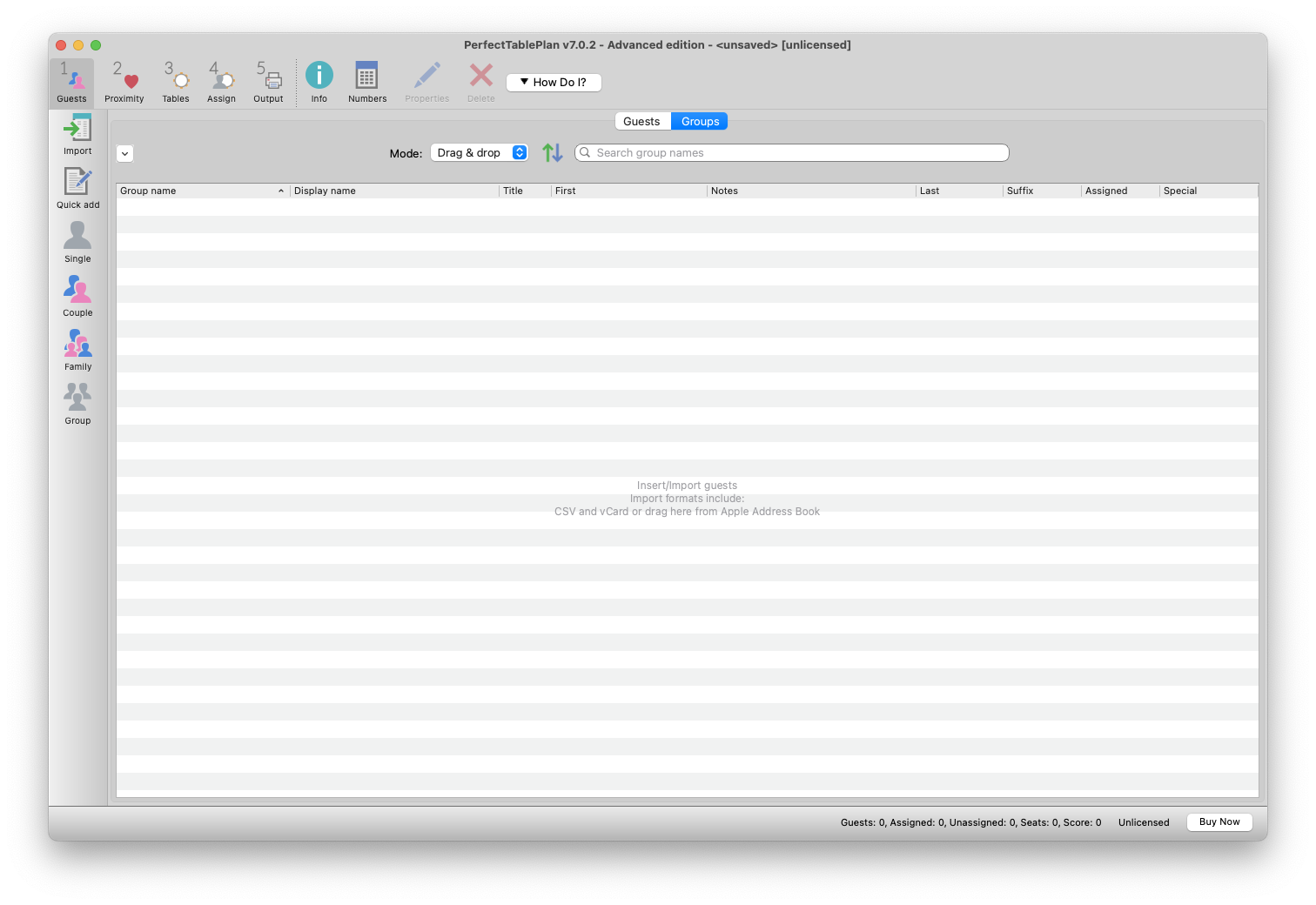
Task: Open the Mode Drag & drop dropdown
Action: pos(480,153)
